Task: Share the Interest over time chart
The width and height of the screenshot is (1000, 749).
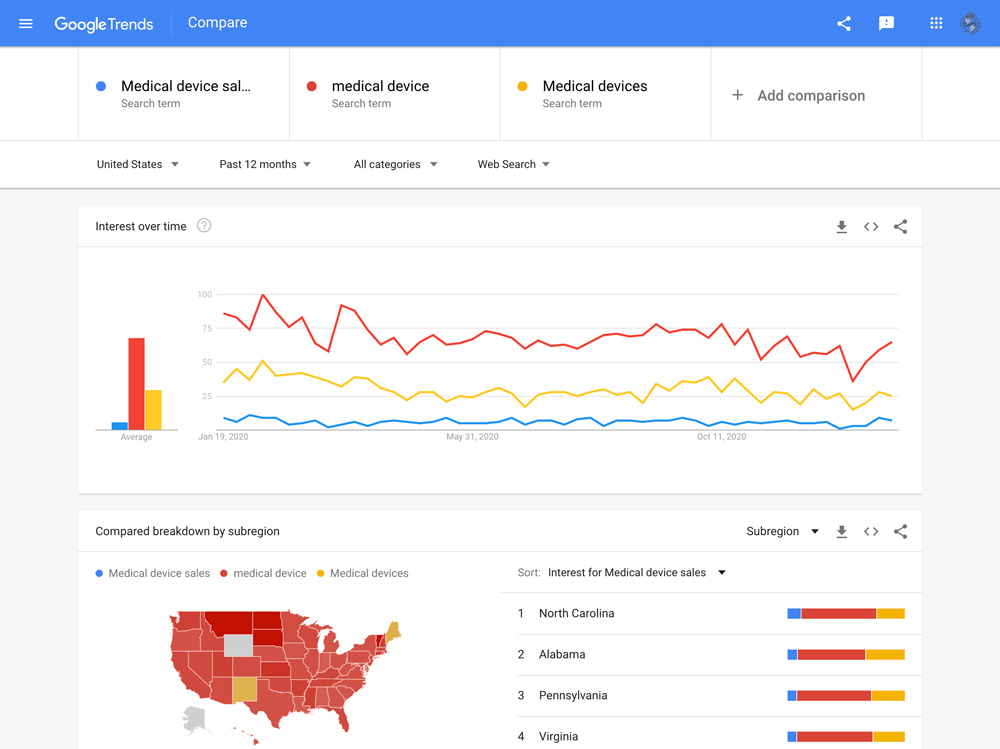Action: [900, 226]
